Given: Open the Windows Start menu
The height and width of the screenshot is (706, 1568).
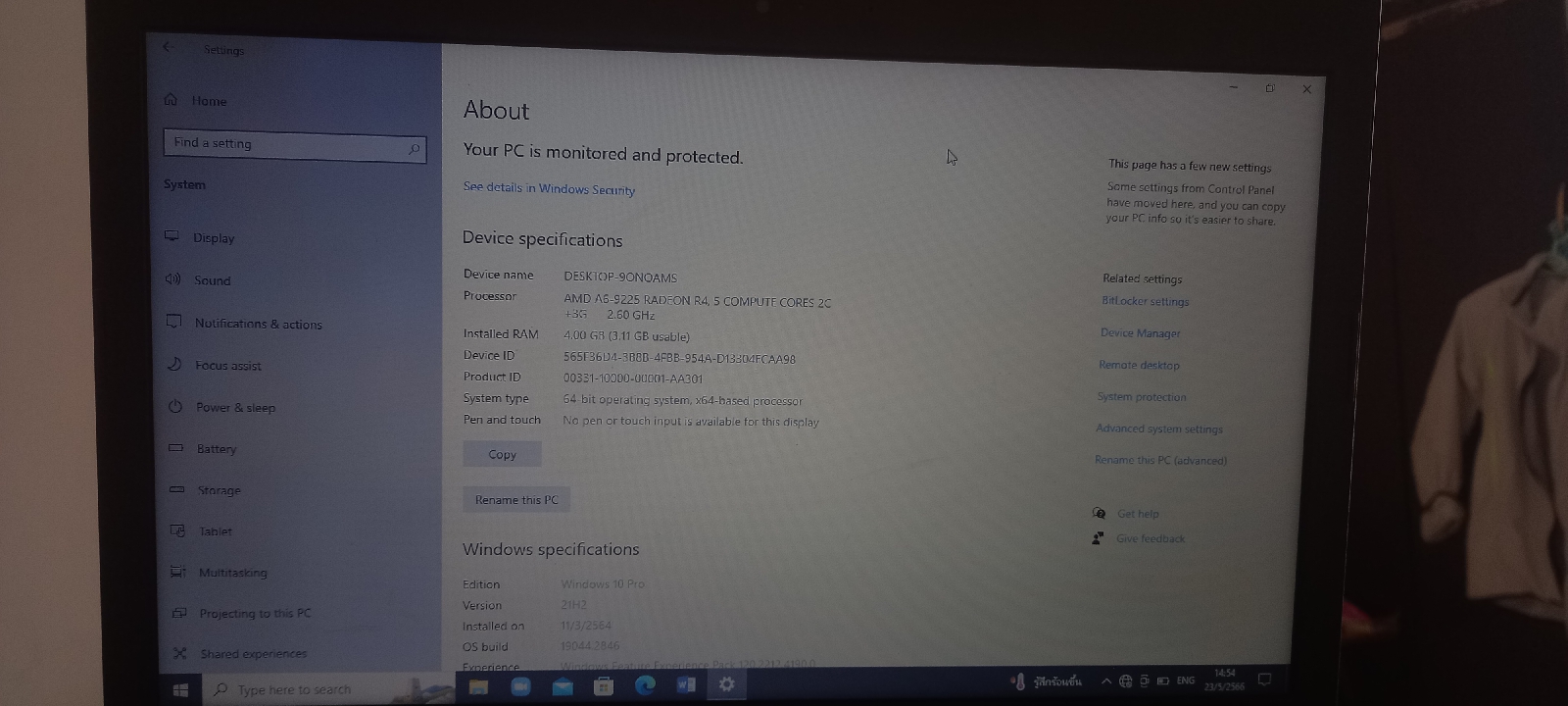Looking at the screenshot, I should click(x=180, y=689).
